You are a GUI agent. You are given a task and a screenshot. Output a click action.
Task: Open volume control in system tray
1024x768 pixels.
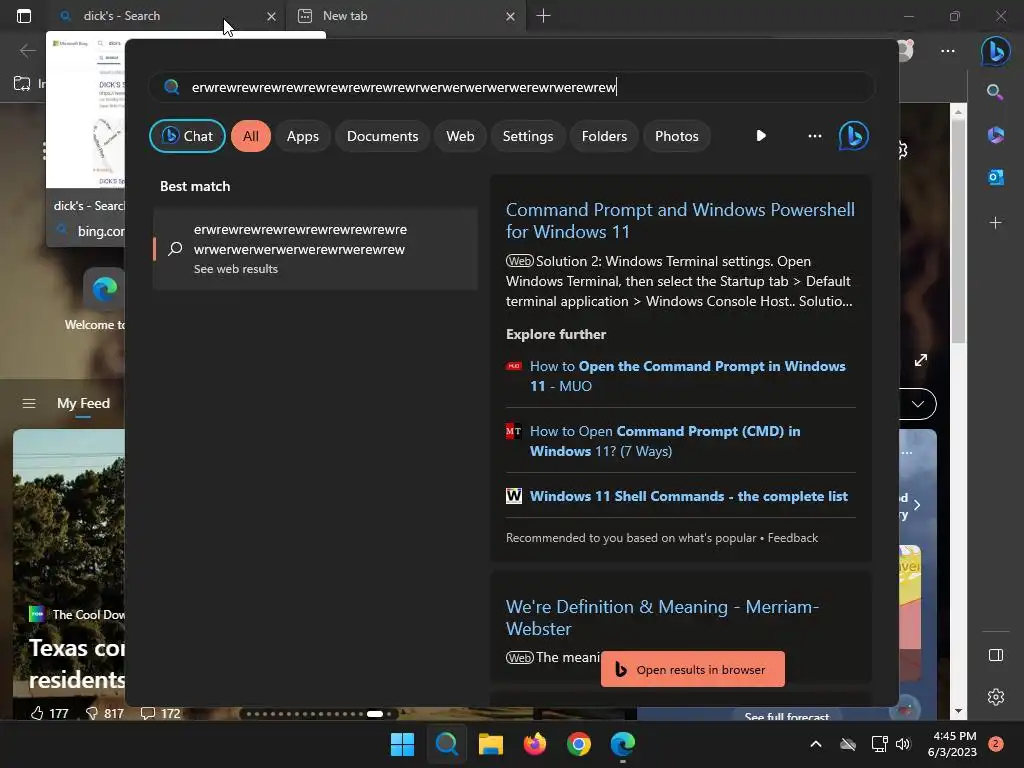(x=903, y=744)
